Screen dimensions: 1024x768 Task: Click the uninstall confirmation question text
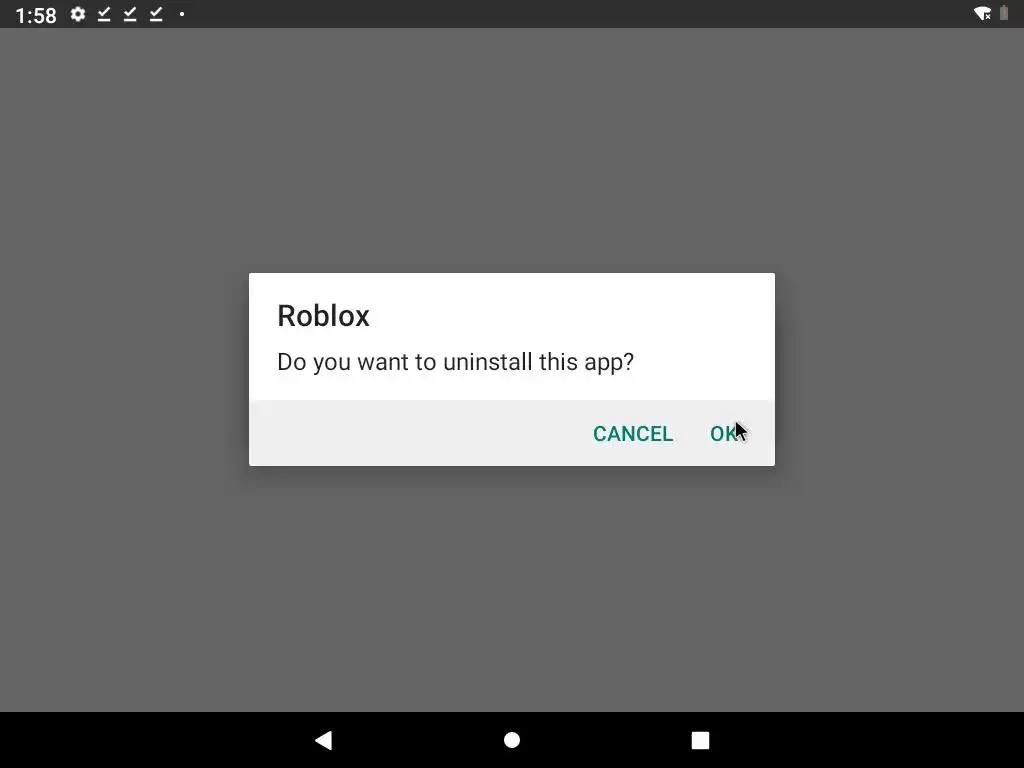(455, 362)
